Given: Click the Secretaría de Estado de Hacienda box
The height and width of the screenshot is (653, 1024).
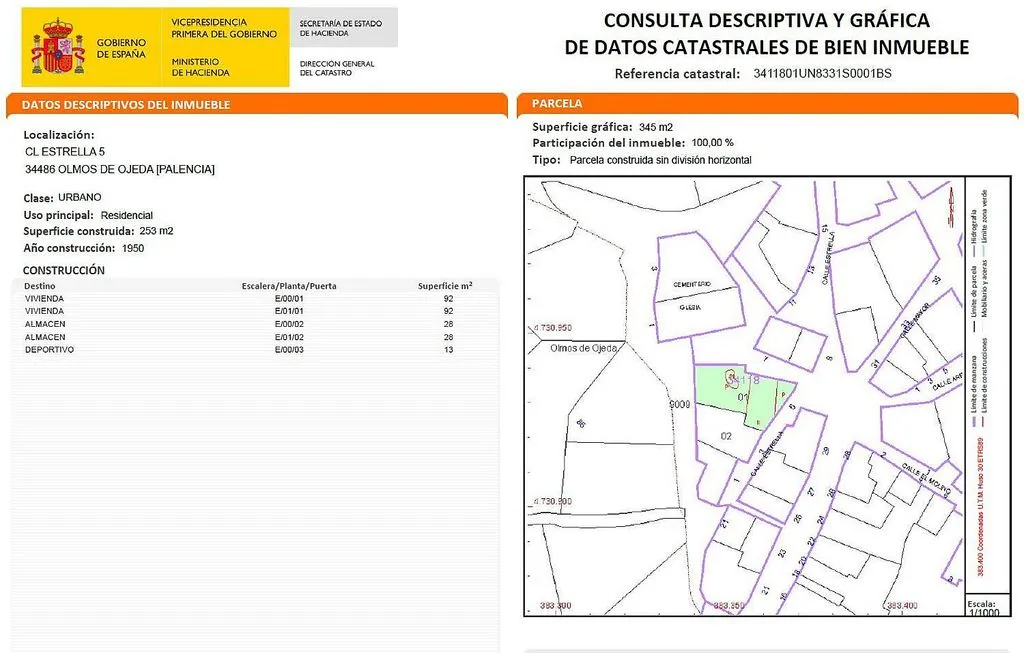Looking at the screenshot, I should tap(344, 27).
